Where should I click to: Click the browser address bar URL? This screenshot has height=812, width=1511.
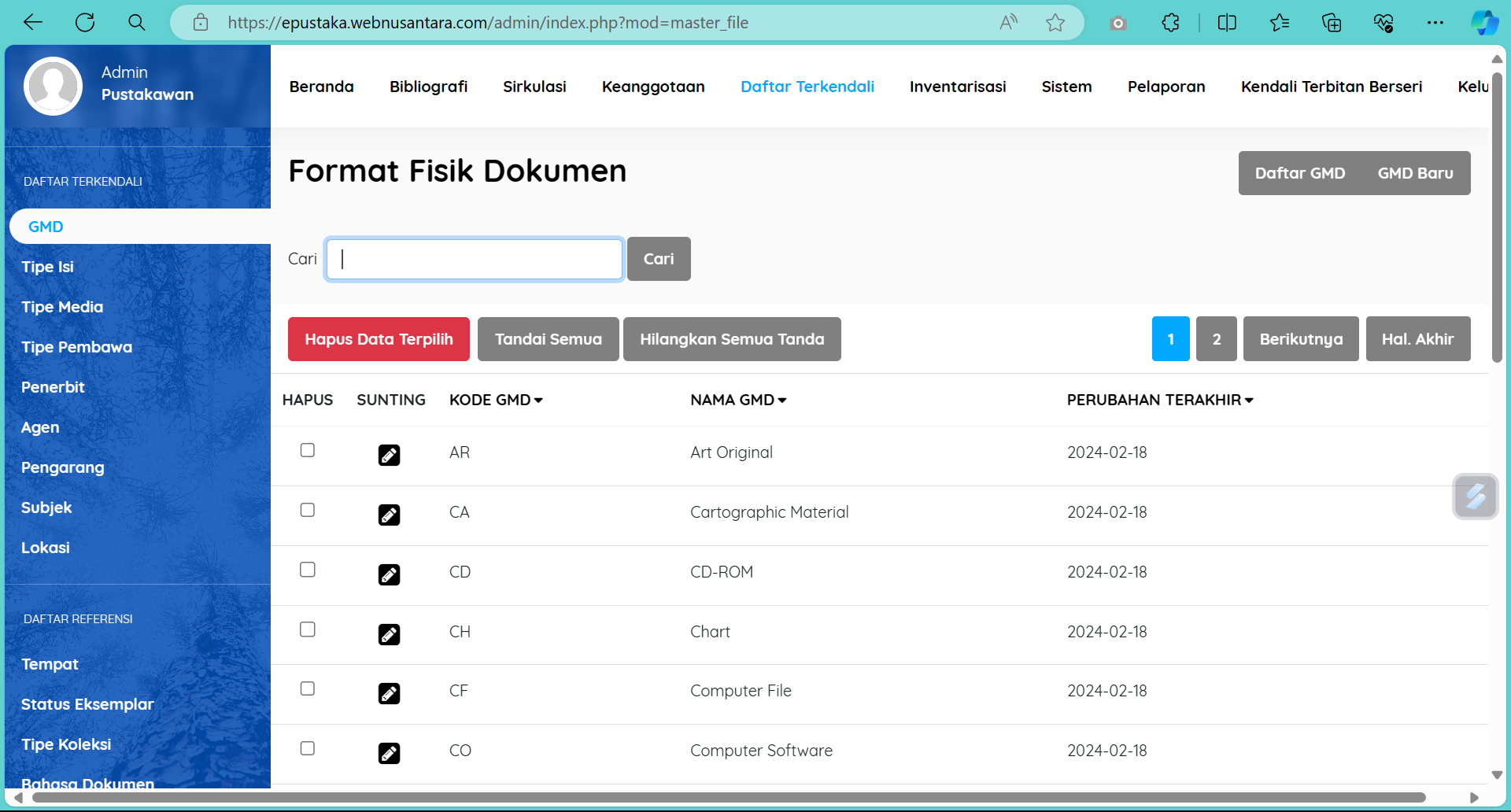(x=488, y=23)
